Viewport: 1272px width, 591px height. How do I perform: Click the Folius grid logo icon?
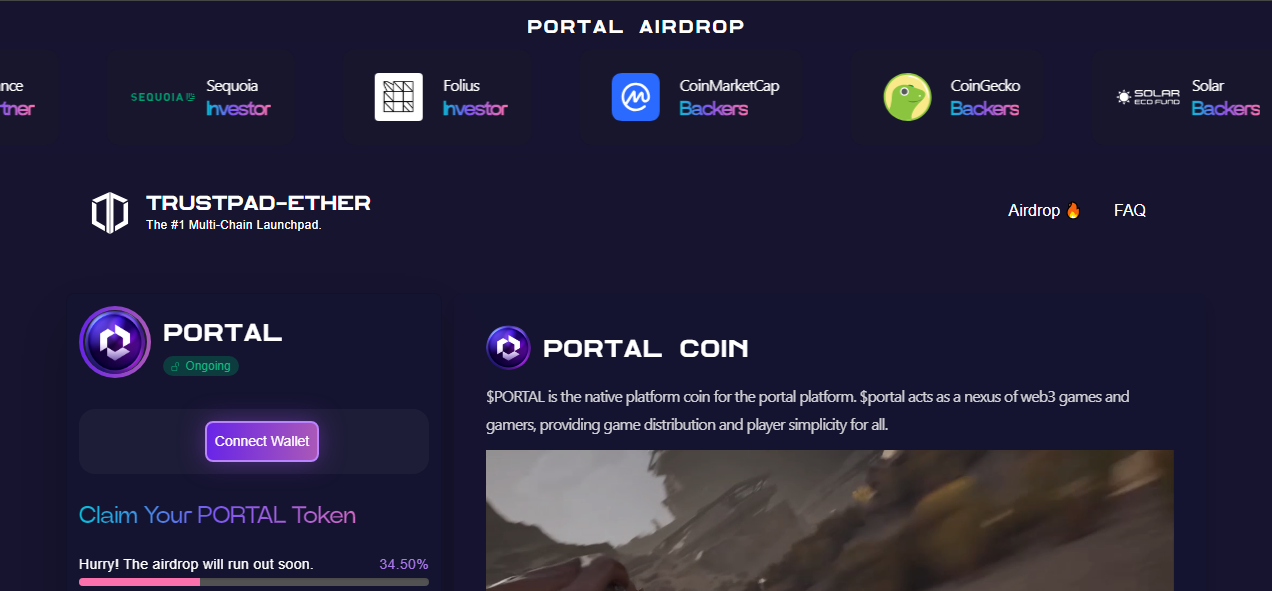click(399, 97)
